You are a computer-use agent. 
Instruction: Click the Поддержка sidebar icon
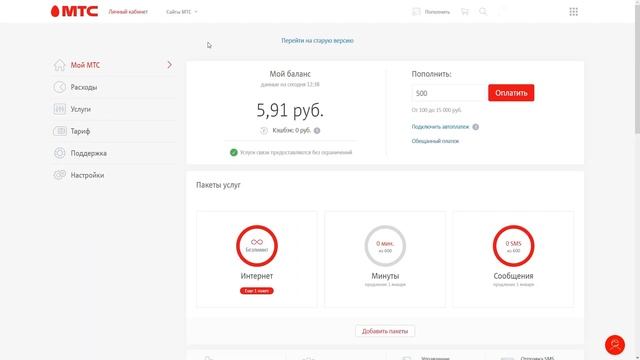(60, 153)
